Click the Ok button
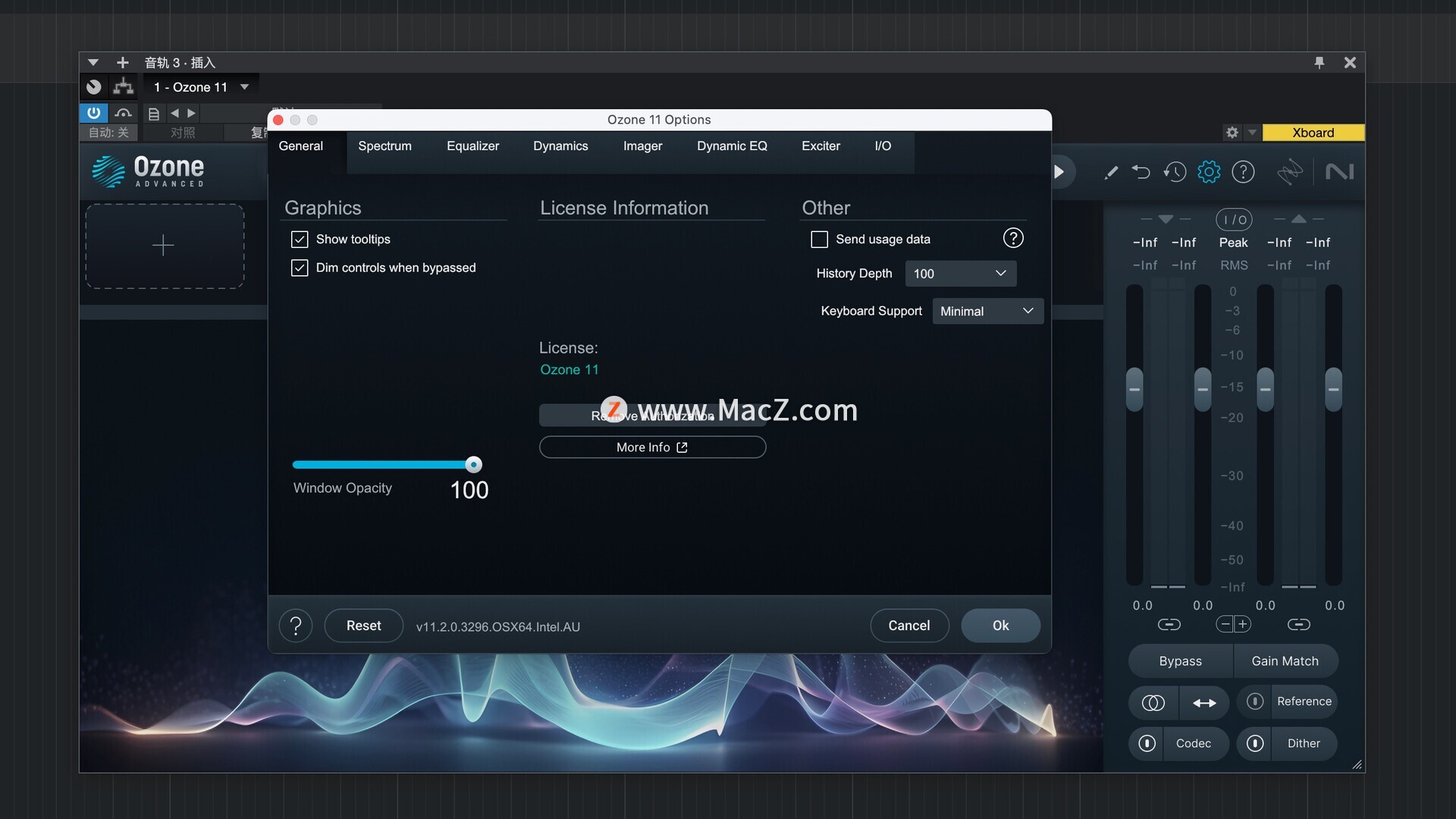The height and width of the screenshot is (819, 1456). [x=1000, y=626]
